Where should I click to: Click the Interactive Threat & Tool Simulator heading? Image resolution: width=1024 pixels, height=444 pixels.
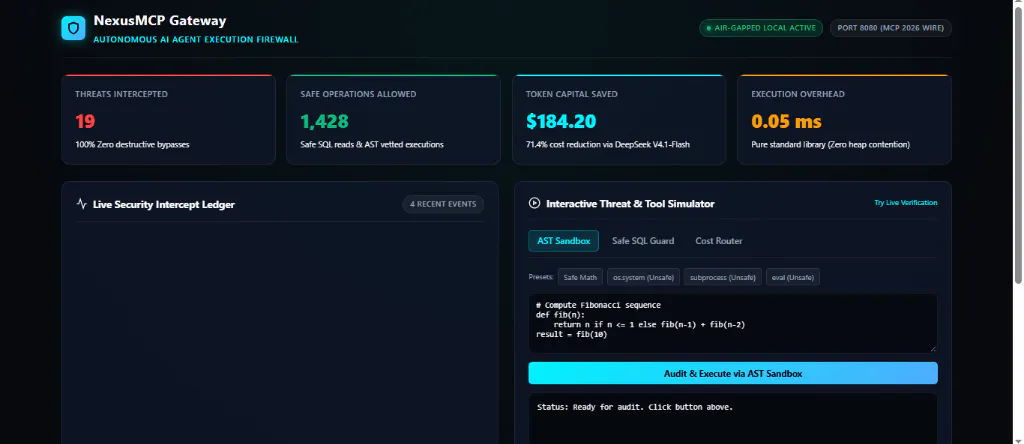630,204
